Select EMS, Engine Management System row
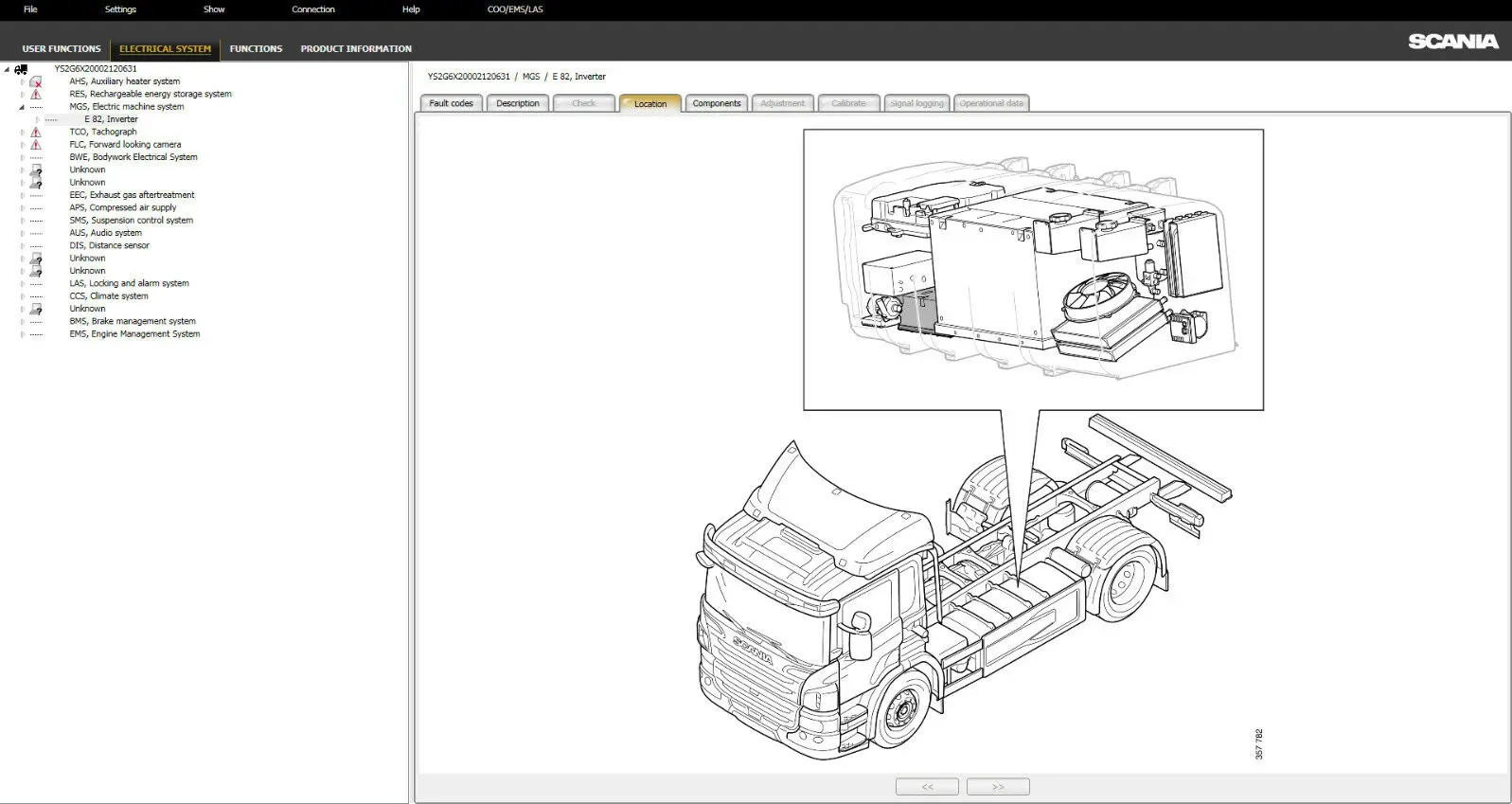Image resolution: width=1512 pixels, height=804 pixels. (134, 333)
